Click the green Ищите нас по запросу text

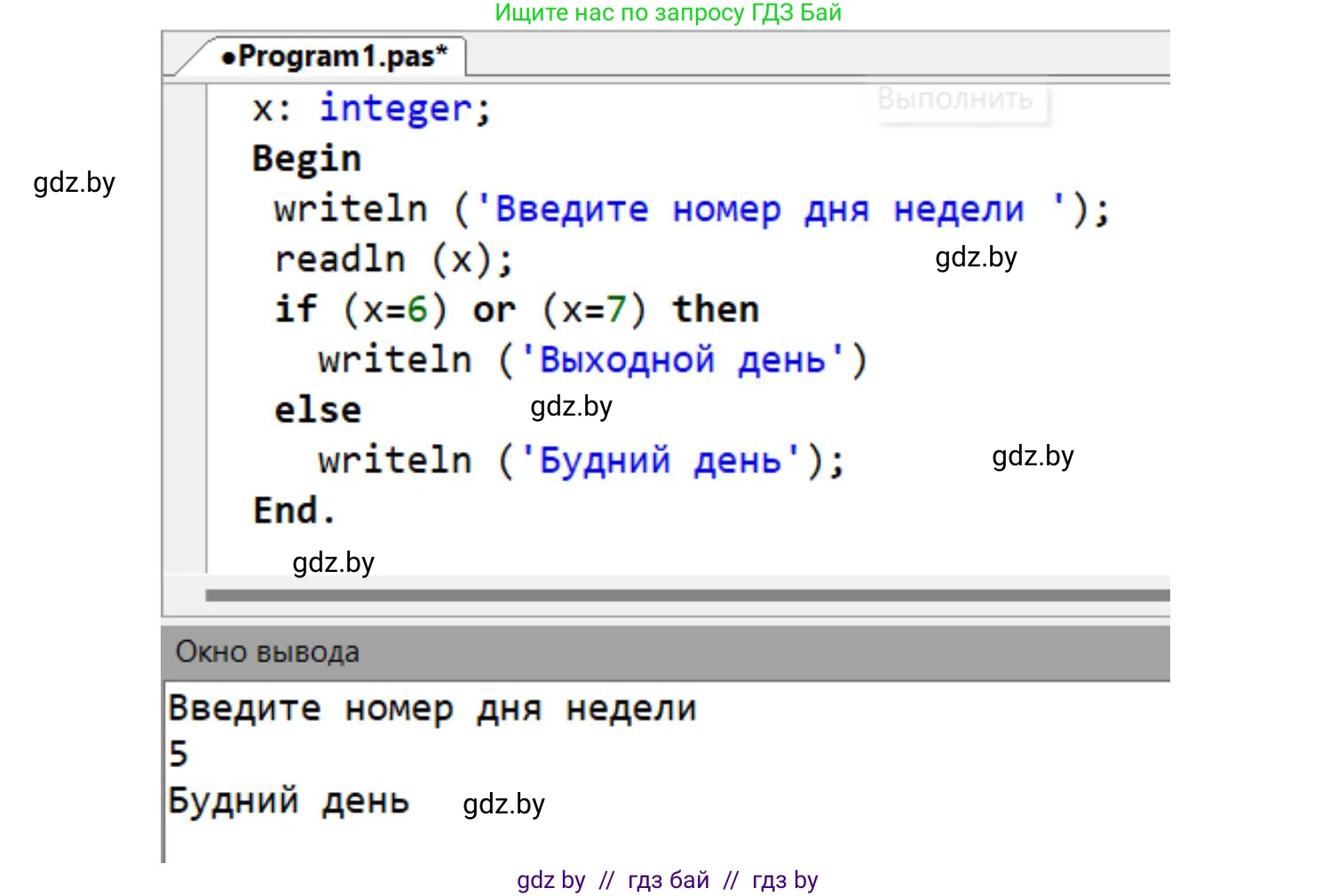[668, 12]
